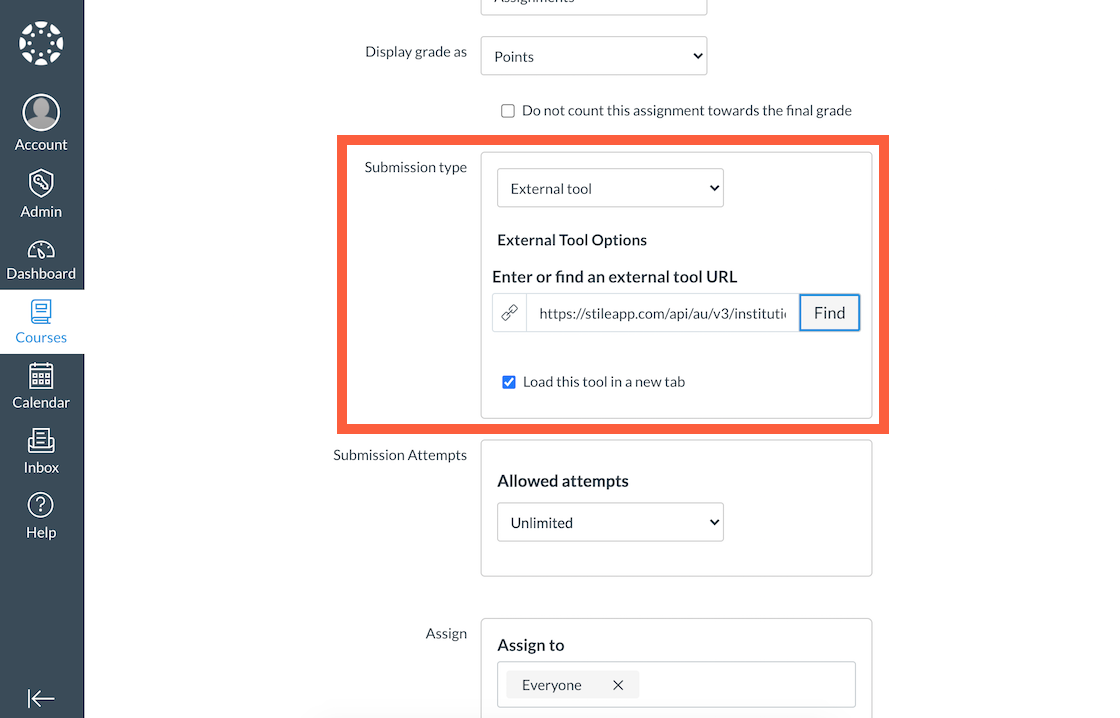Open the Account avatar menu
Viewport: 1120px width, 718px height.
point(41,112)
